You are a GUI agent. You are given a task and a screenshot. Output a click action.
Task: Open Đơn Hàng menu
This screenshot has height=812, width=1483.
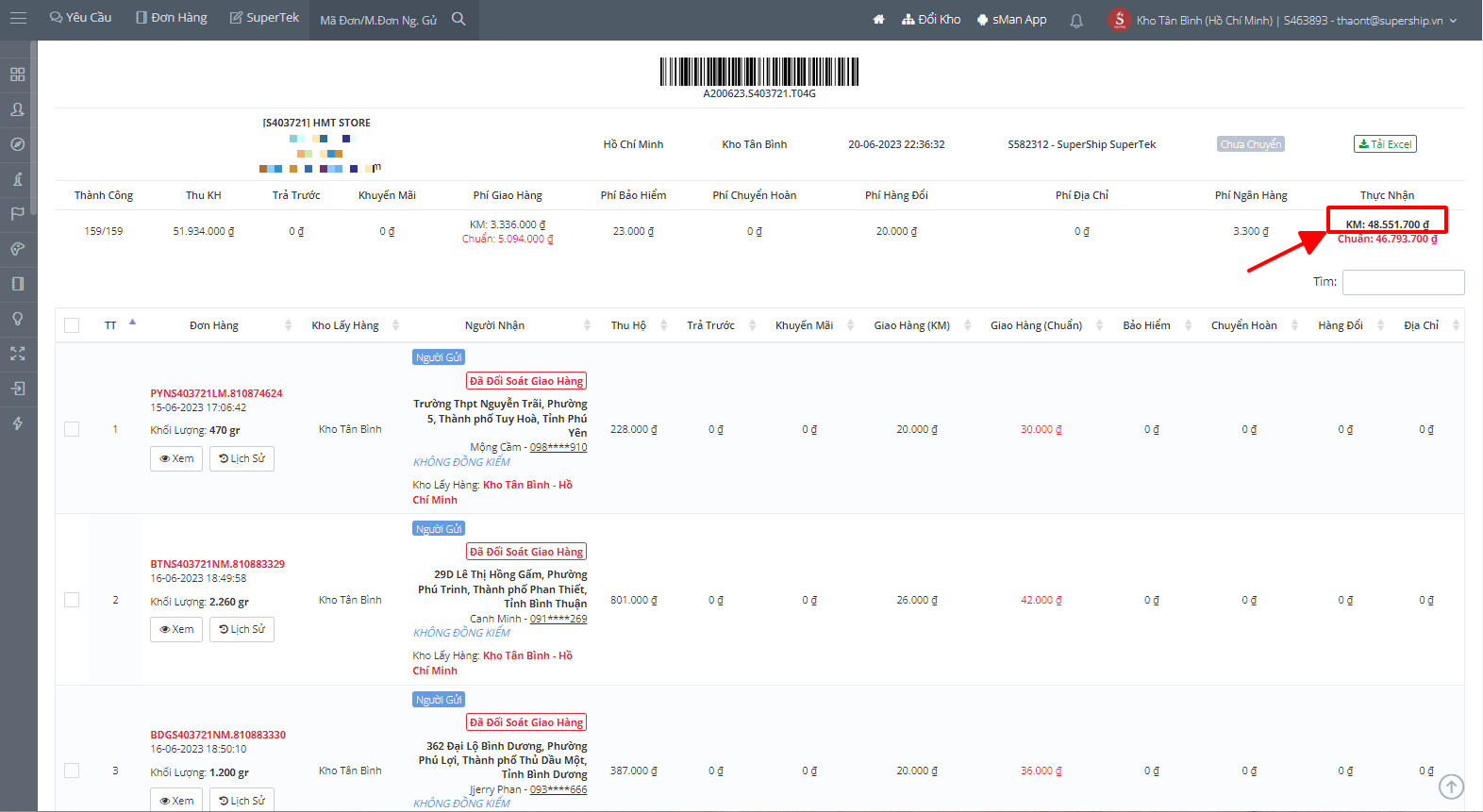pyautogui.click(x=171, y=18)
